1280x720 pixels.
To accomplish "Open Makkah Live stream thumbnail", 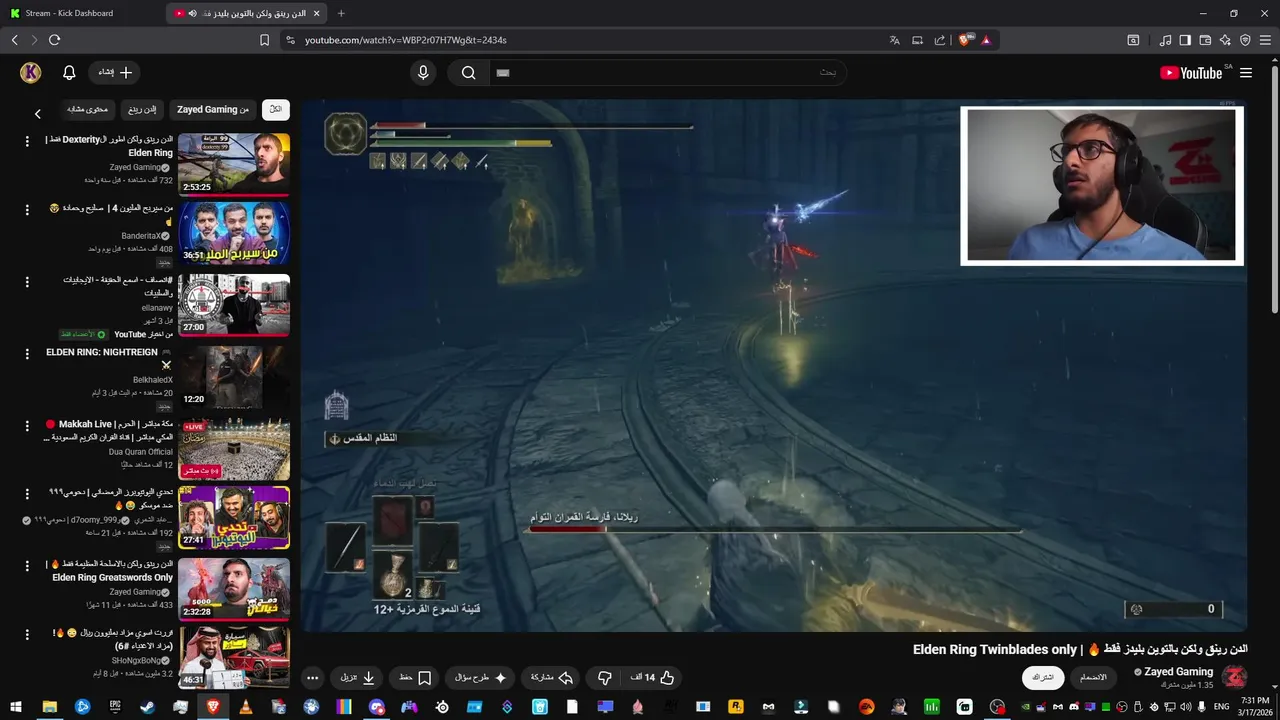I will click(234, 449).
